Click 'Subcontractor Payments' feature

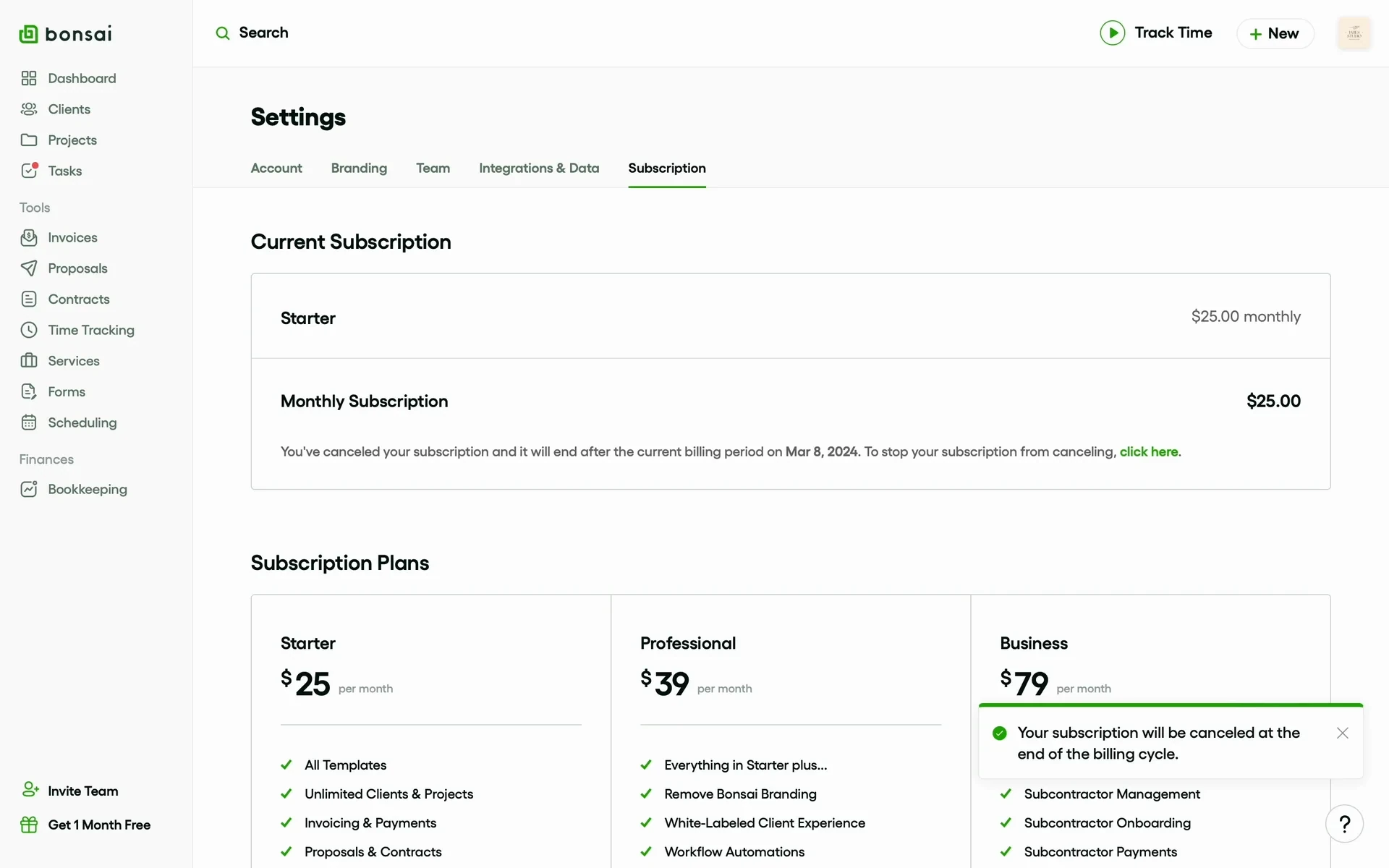pos(1100,851)
